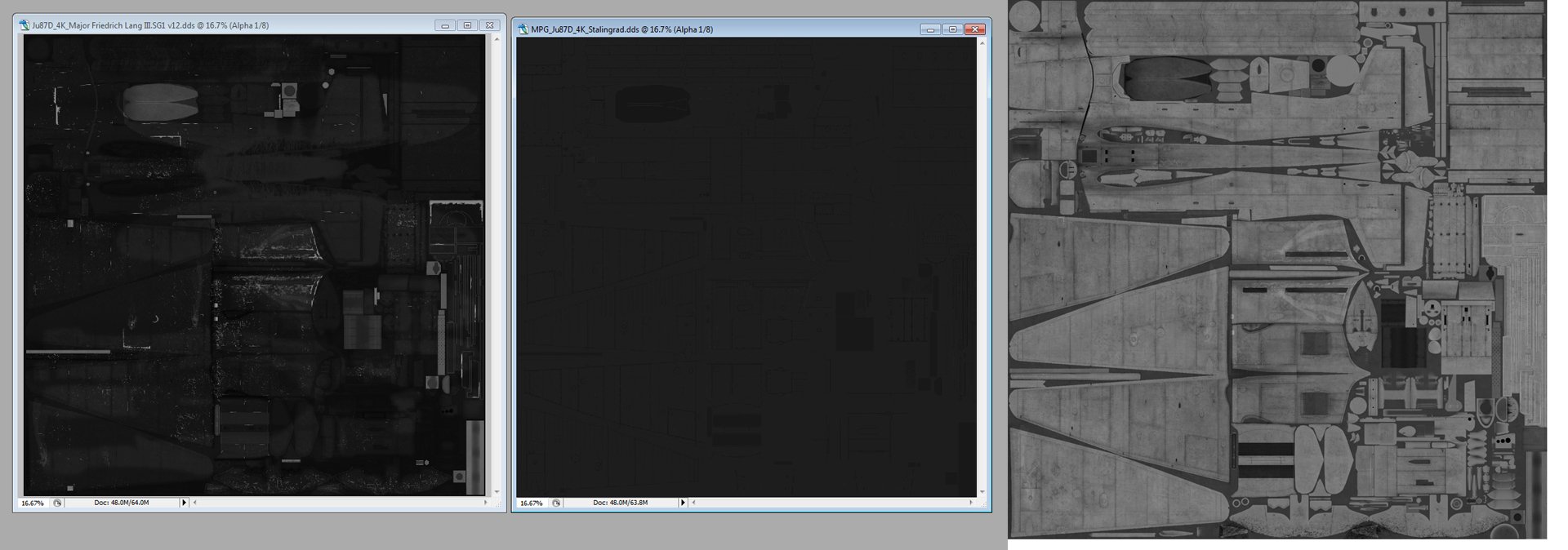Click the vertical scrollbar down arrow in the Stalingrad window
The width and height of the screenshot is (1568, 550).
(982, 492)
